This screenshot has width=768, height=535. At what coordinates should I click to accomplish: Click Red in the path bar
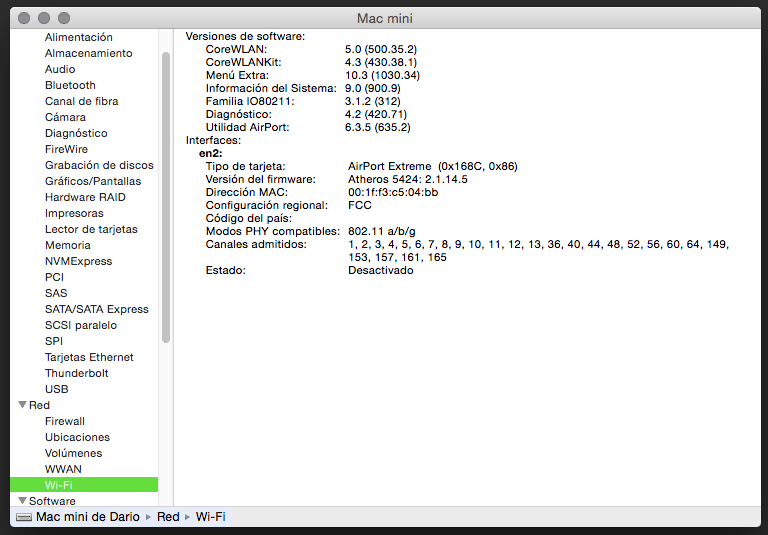pos(168,517)
